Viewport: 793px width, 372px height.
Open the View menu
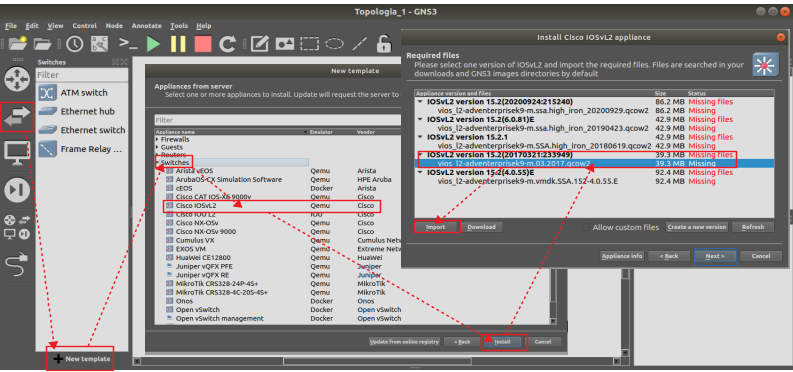[55, 26]
